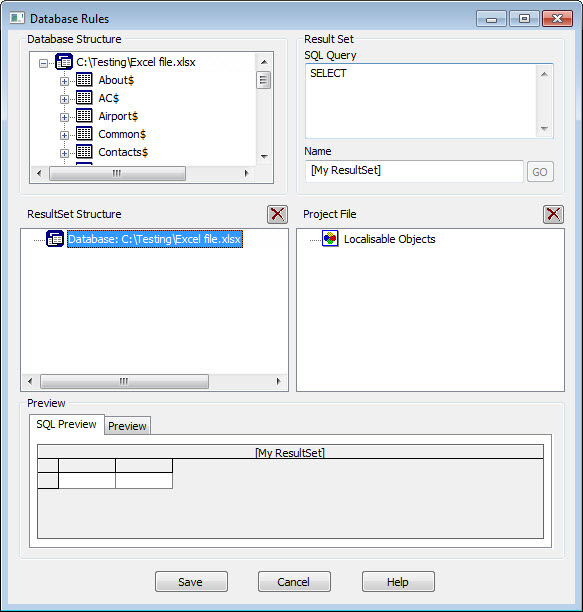
Task: Expand the About$ table node
Action: (64, 81)
